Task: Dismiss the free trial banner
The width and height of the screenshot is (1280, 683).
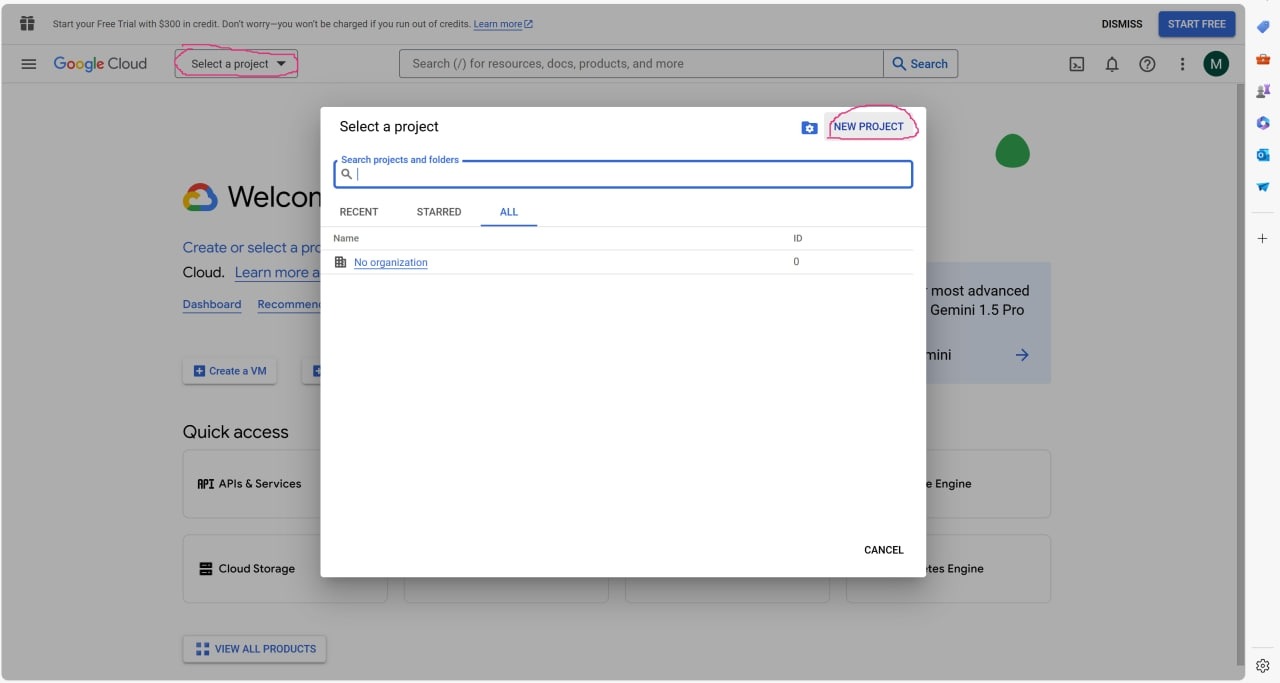Action: pyautogui.click(x=1122, y=24)
